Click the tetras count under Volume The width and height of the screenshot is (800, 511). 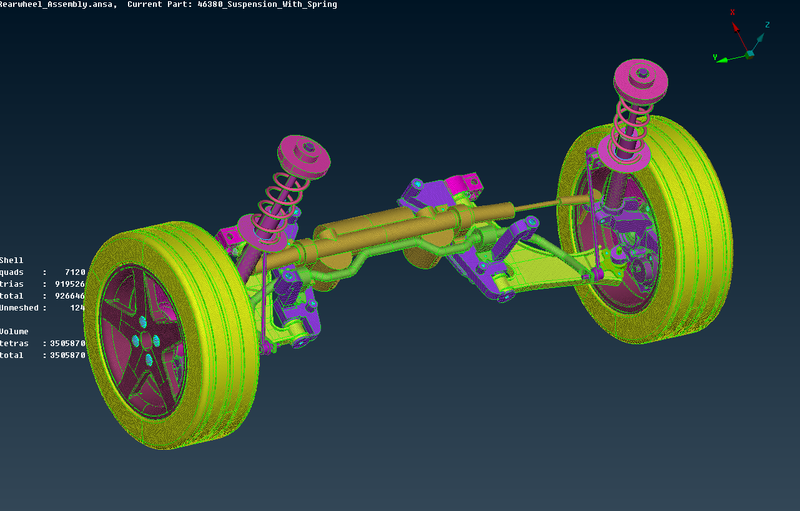coord(71,344)
